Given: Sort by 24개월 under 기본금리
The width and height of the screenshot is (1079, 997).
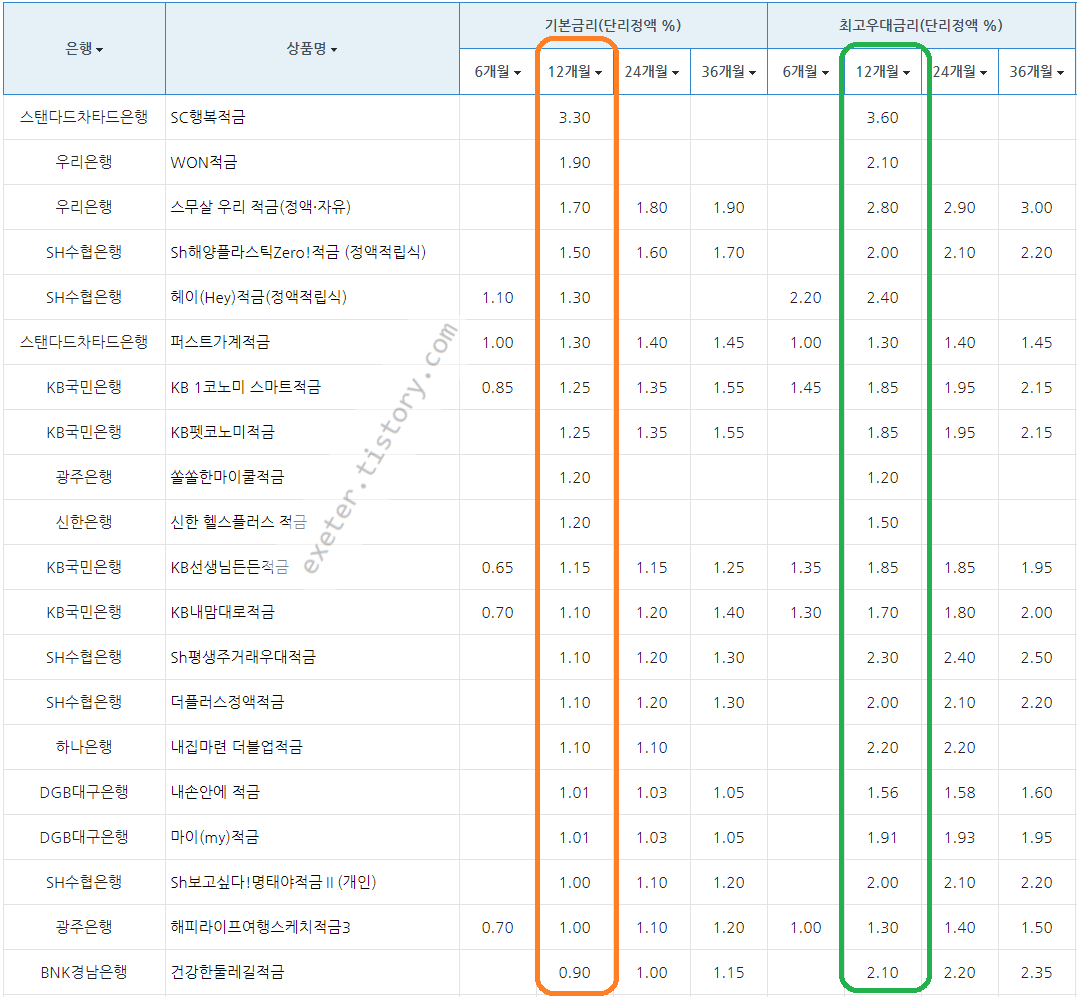Looking at the screenshot, I should pos(652,72).
